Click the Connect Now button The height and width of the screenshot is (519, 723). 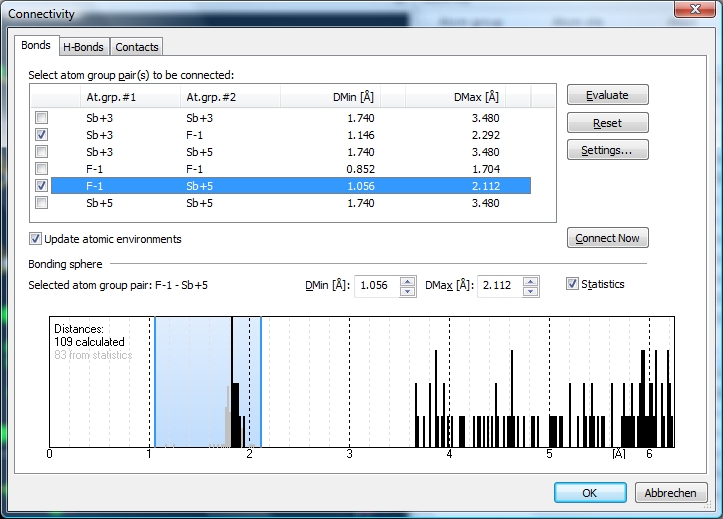pos(607,238)
